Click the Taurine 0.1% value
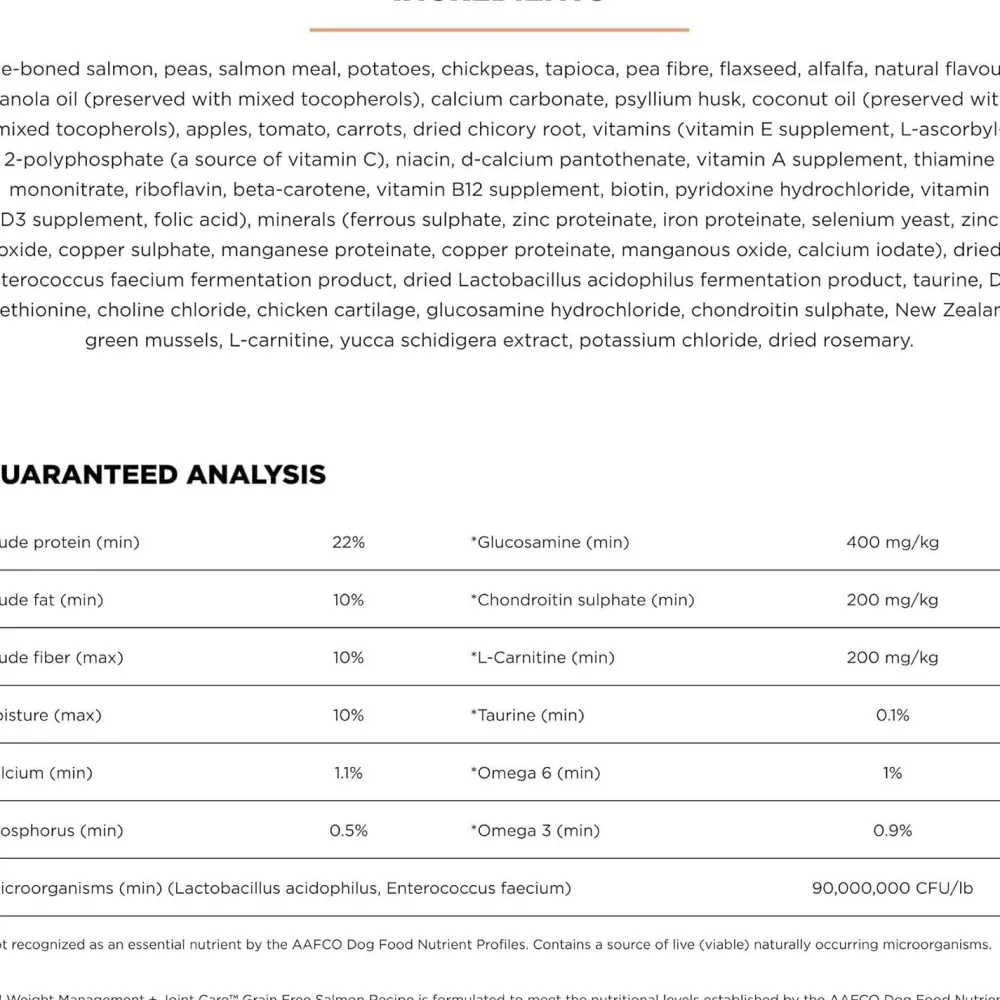The height and width of the screenshot is (1000, 1000). coord(892,715)
